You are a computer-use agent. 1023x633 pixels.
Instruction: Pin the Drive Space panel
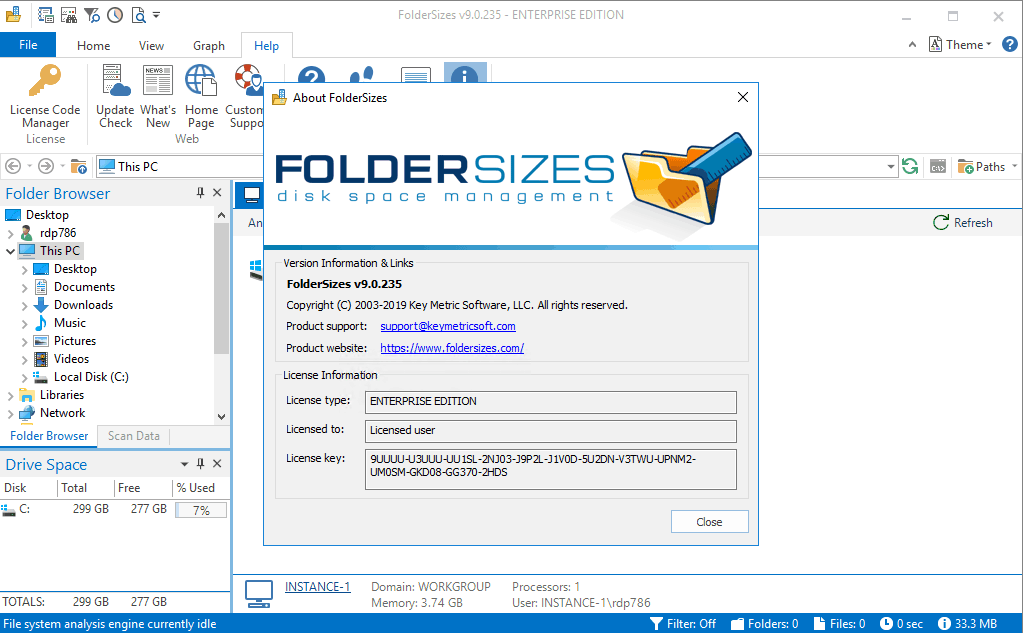200,463
